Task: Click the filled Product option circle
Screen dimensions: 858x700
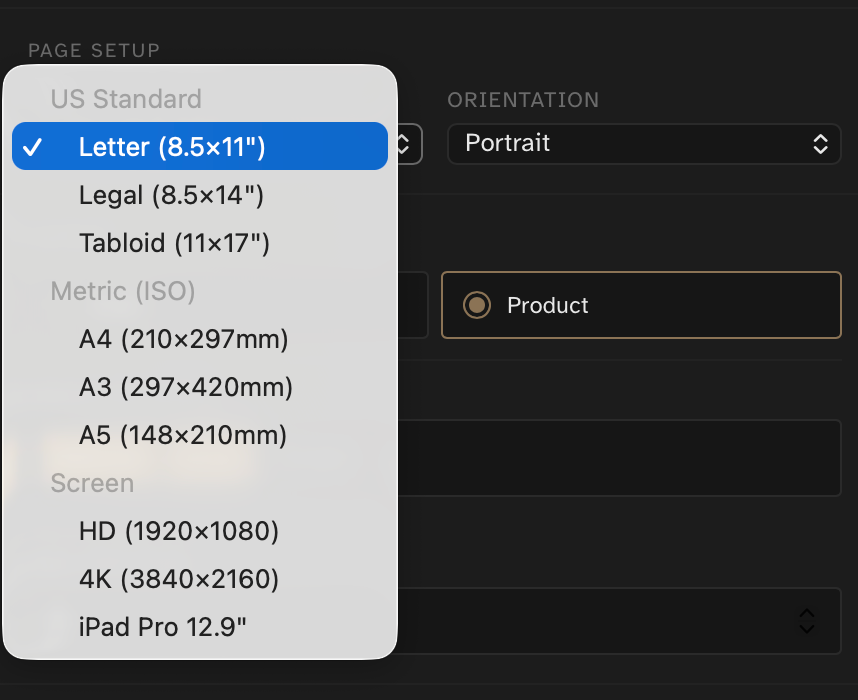Action: point(475,305)
